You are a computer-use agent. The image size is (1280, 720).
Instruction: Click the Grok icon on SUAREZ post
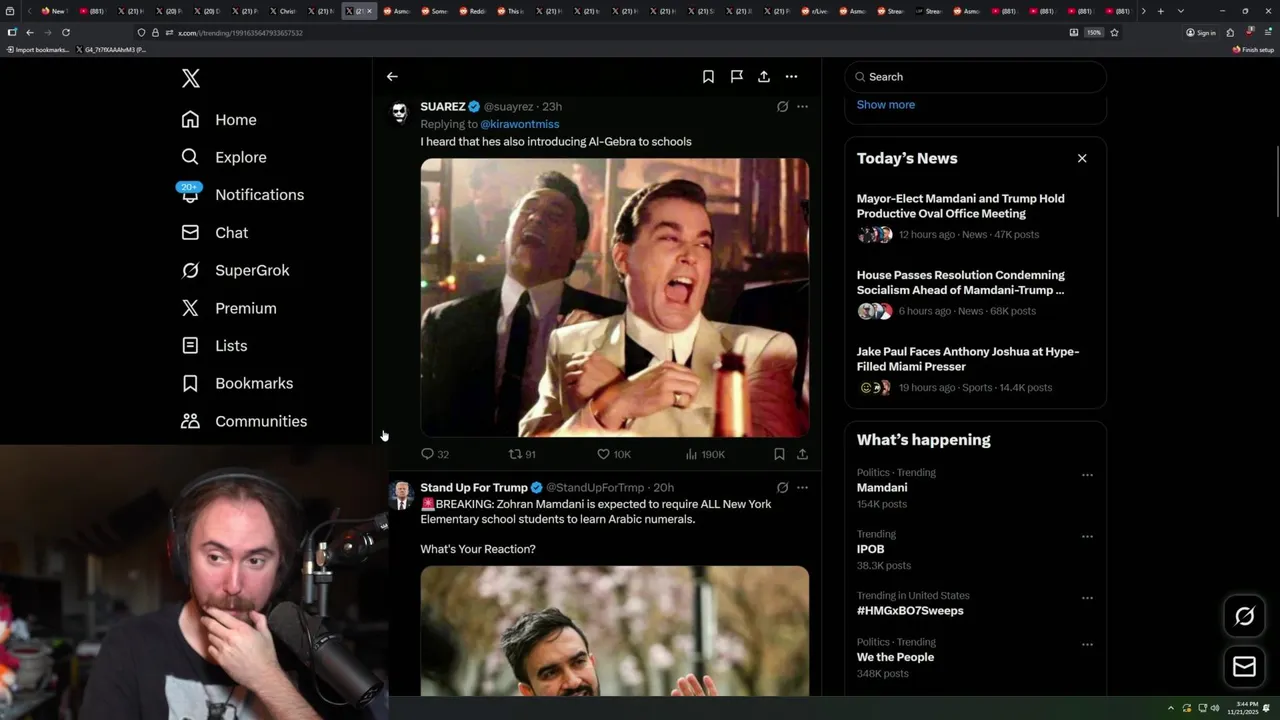782,107
